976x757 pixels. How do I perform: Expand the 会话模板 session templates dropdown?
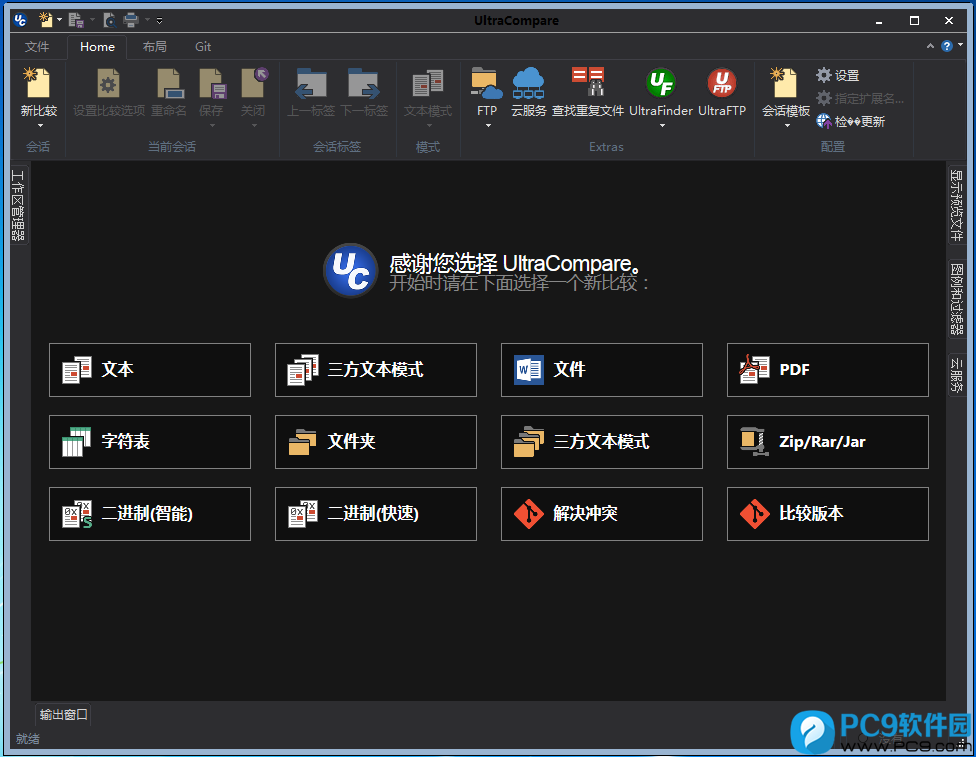[787, 126]
